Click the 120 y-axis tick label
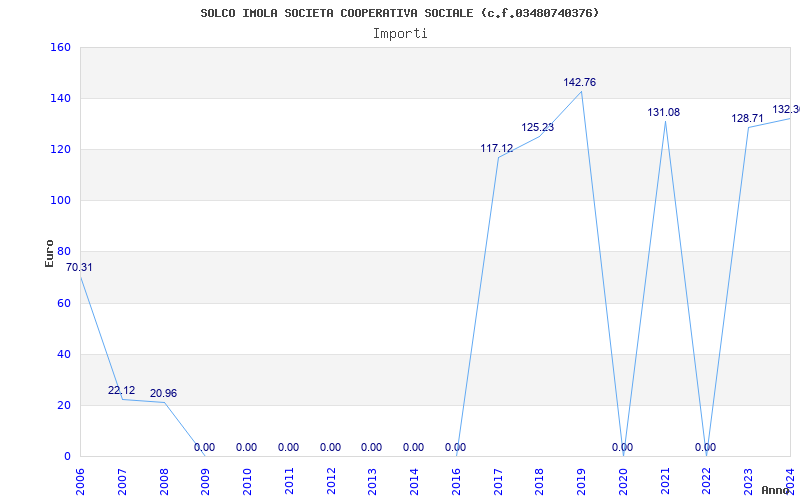Image resolution: width=800 pixels, height=500 pixels. pyautogui.click(x=60, y=149)
